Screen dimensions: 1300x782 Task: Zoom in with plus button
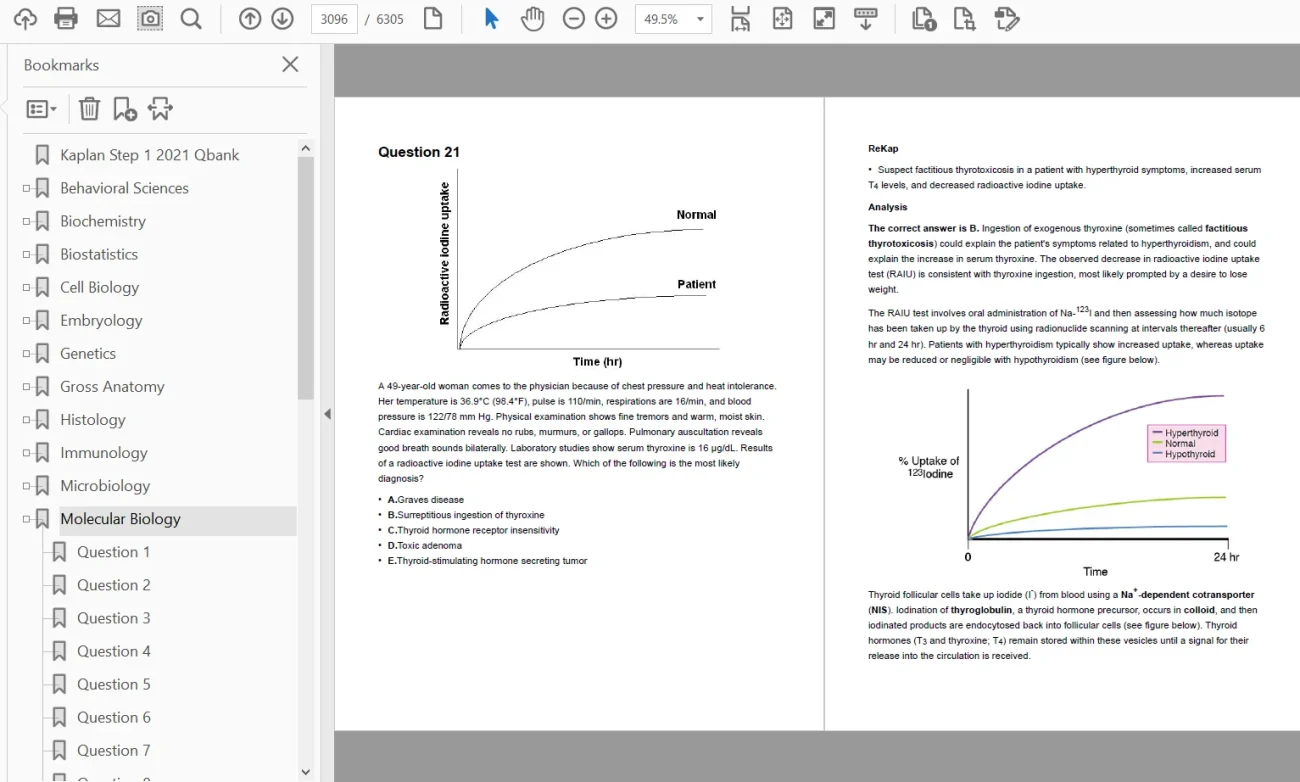pos(606,18)
